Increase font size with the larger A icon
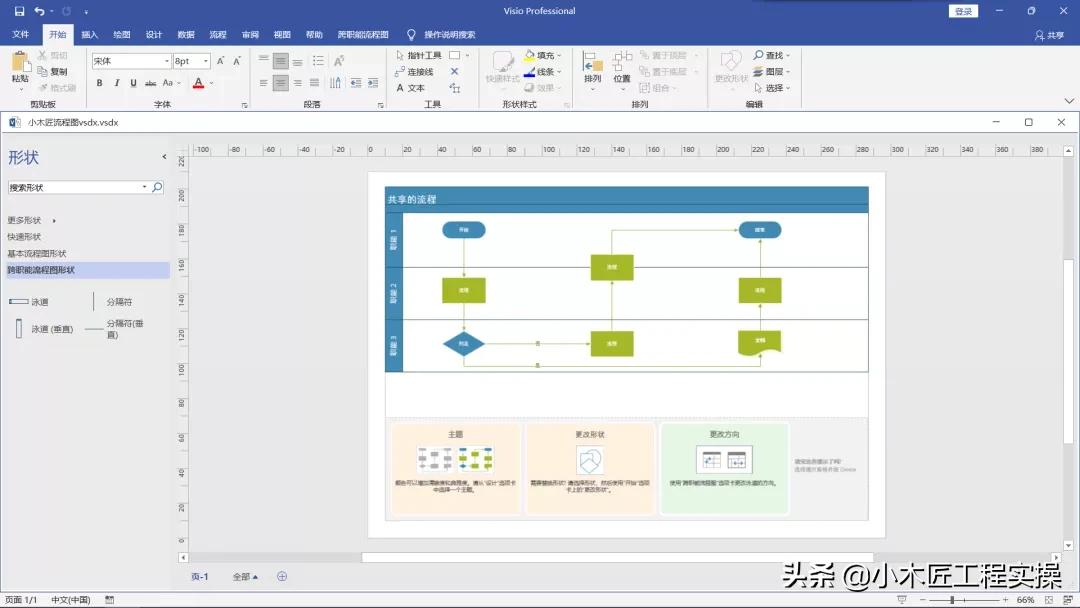 (x=220, y=61)
